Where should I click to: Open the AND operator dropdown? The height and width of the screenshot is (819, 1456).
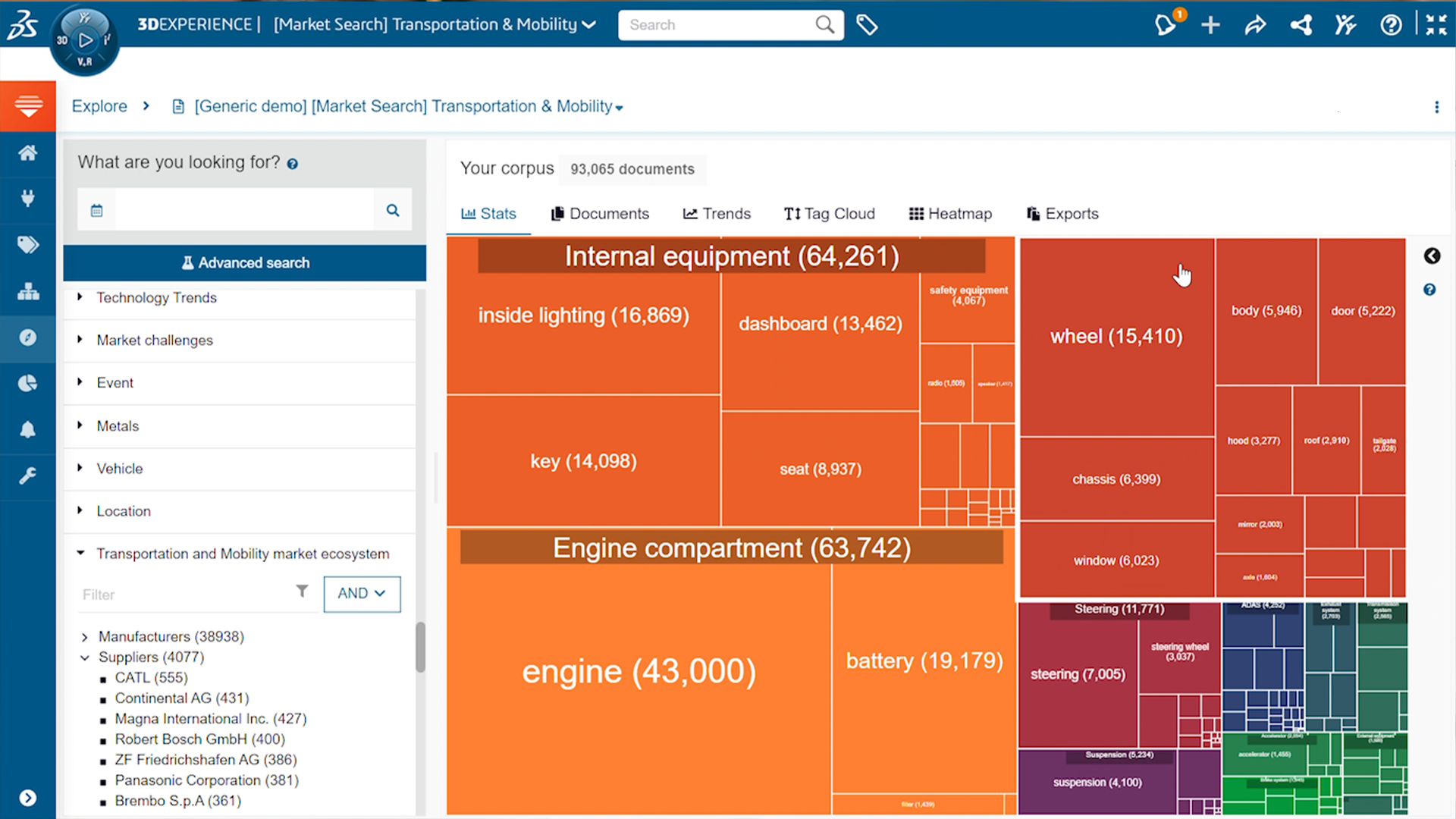(x=362, y=594)
